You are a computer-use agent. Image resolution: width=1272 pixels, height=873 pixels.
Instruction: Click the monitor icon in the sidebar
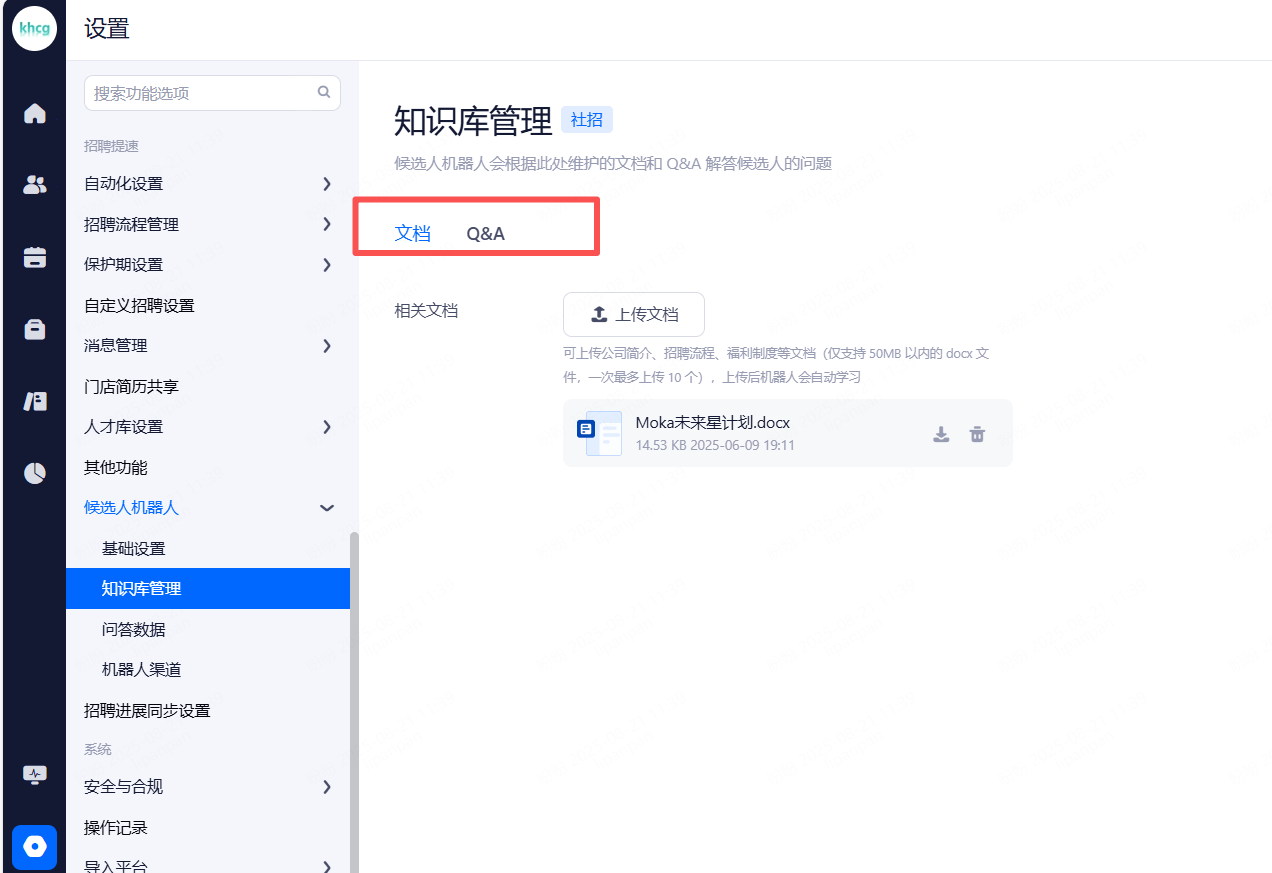35,775
